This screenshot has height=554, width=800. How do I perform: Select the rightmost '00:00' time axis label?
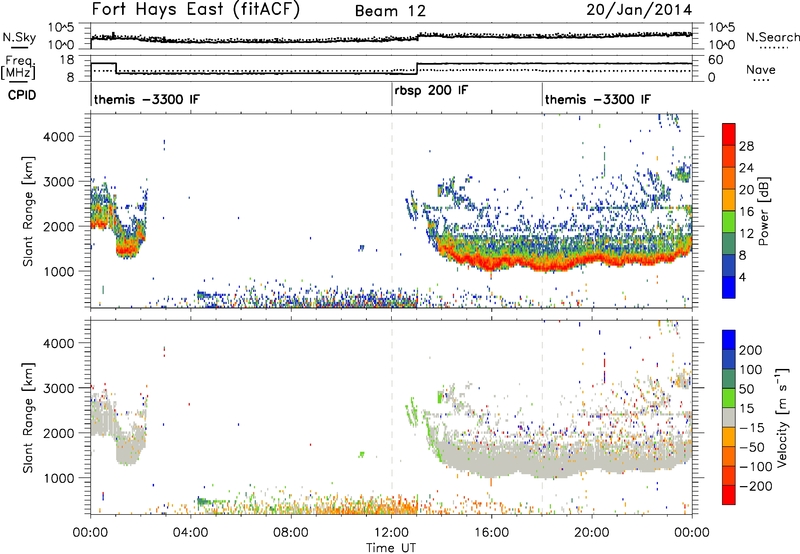(692, 533)
